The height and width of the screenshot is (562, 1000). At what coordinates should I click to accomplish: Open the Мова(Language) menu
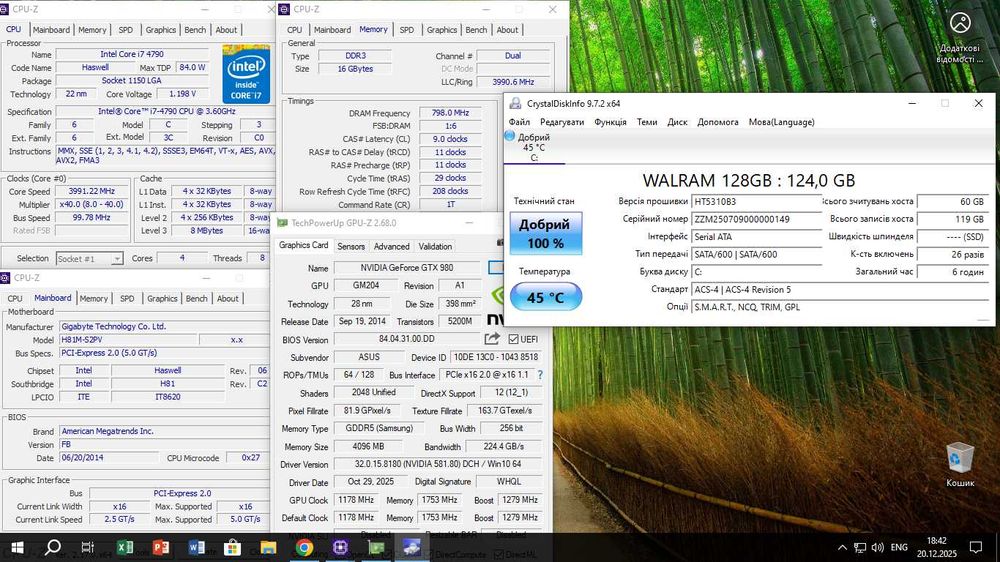point(781,122)
